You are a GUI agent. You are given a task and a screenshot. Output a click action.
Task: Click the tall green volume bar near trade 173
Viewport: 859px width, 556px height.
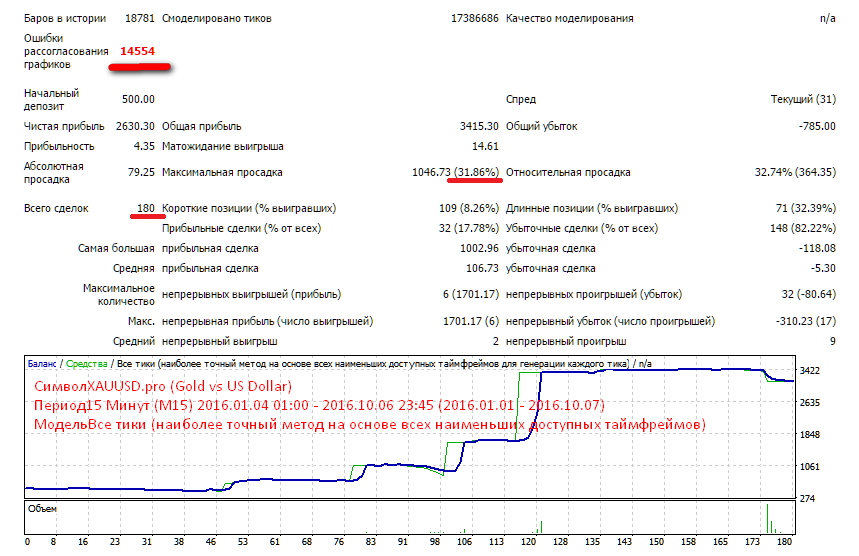click(768, 518)
